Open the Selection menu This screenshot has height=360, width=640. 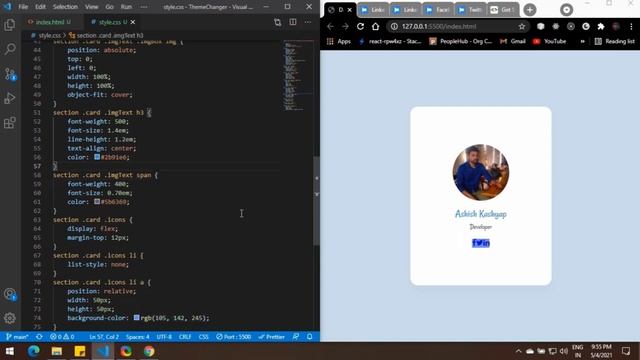point(65,7)
